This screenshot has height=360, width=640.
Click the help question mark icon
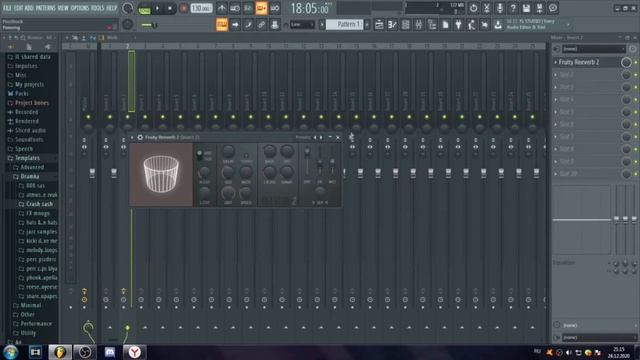[x=513, y=8]
